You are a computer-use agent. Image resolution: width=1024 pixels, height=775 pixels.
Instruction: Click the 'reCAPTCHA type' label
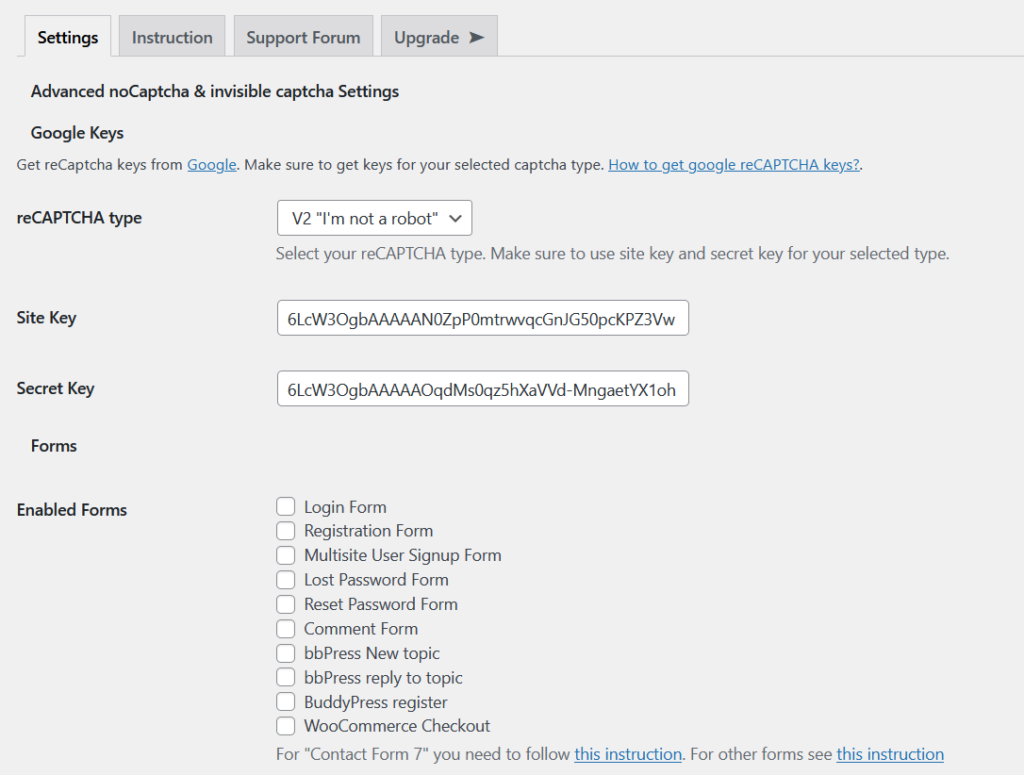pos(79,218)
